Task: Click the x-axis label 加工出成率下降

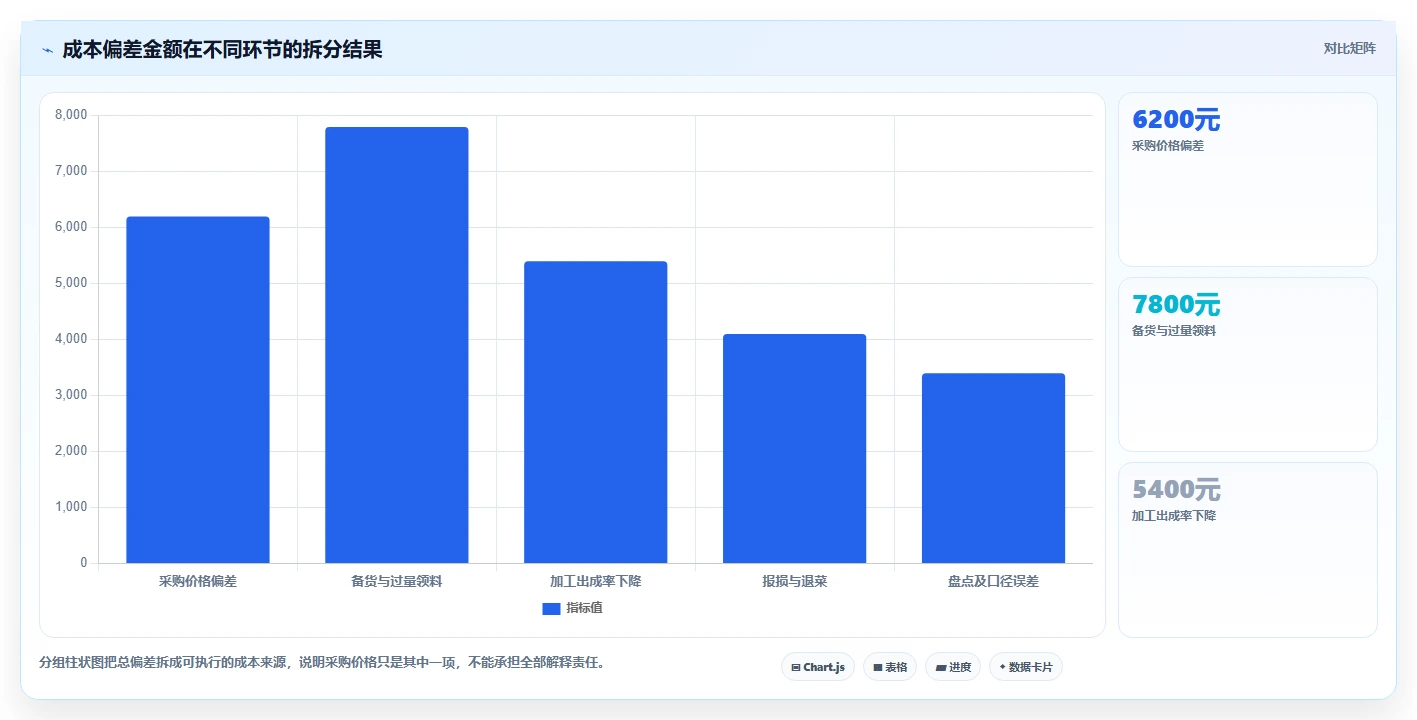Action: (x=596, y=581)
